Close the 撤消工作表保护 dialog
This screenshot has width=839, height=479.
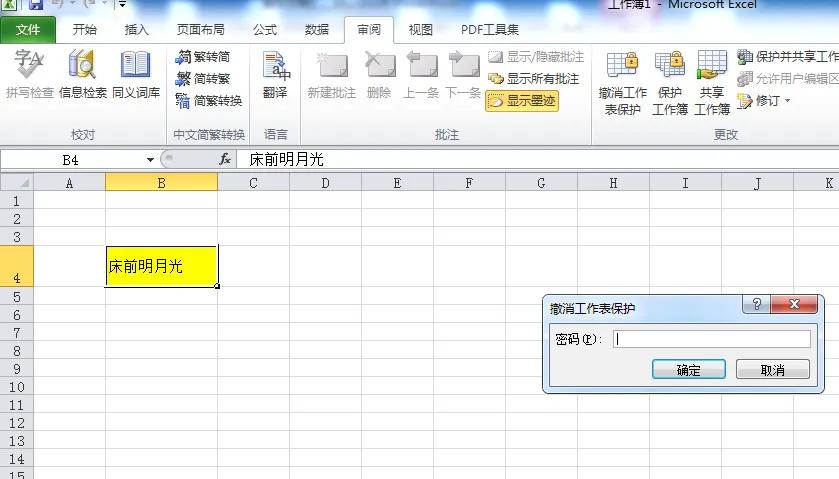coord(794,304)
